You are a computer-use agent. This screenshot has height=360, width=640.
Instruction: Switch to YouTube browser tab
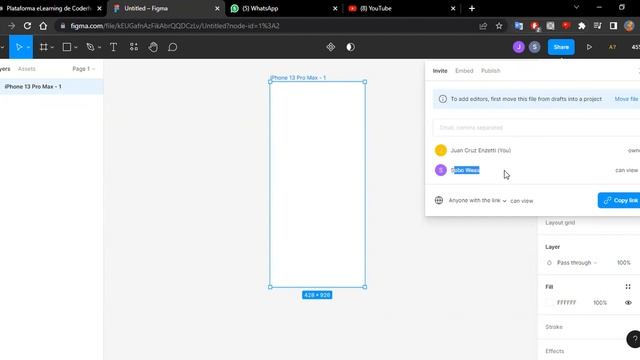pos(401,9)
